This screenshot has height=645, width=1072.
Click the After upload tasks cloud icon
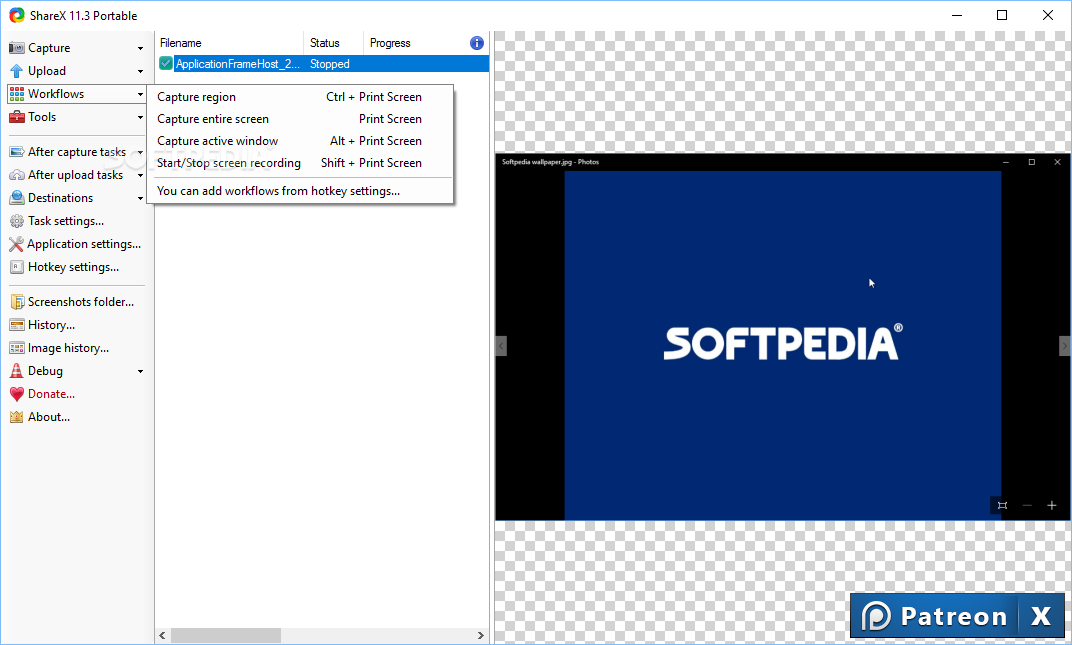pos(16,175)
